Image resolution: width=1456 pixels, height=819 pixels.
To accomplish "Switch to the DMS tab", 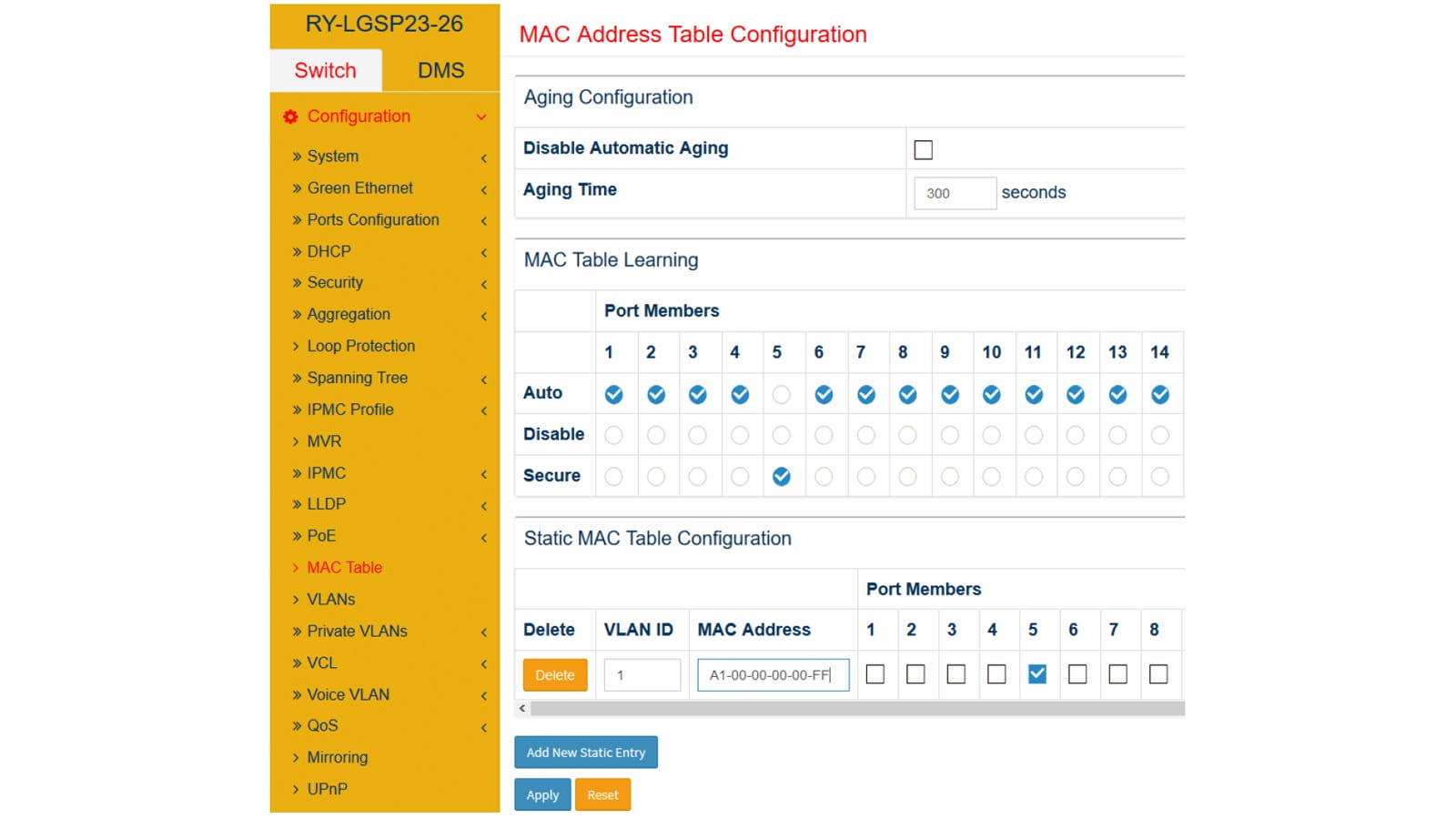I will point(440,70).
